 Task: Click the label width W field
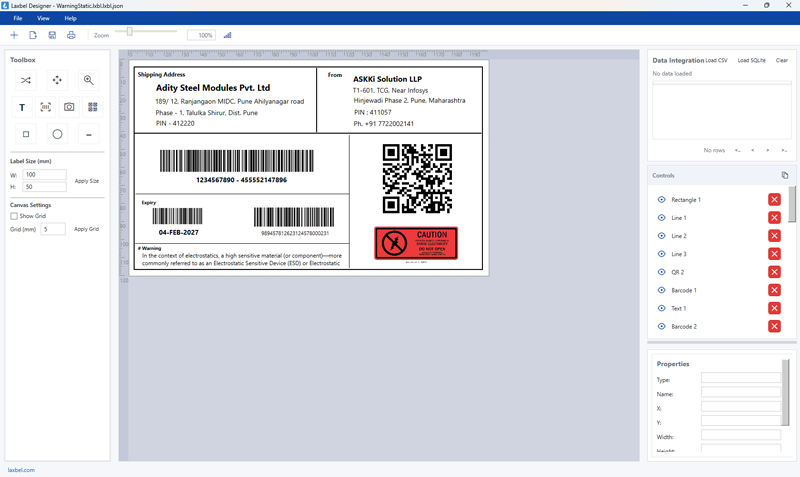tap(44, 174)
